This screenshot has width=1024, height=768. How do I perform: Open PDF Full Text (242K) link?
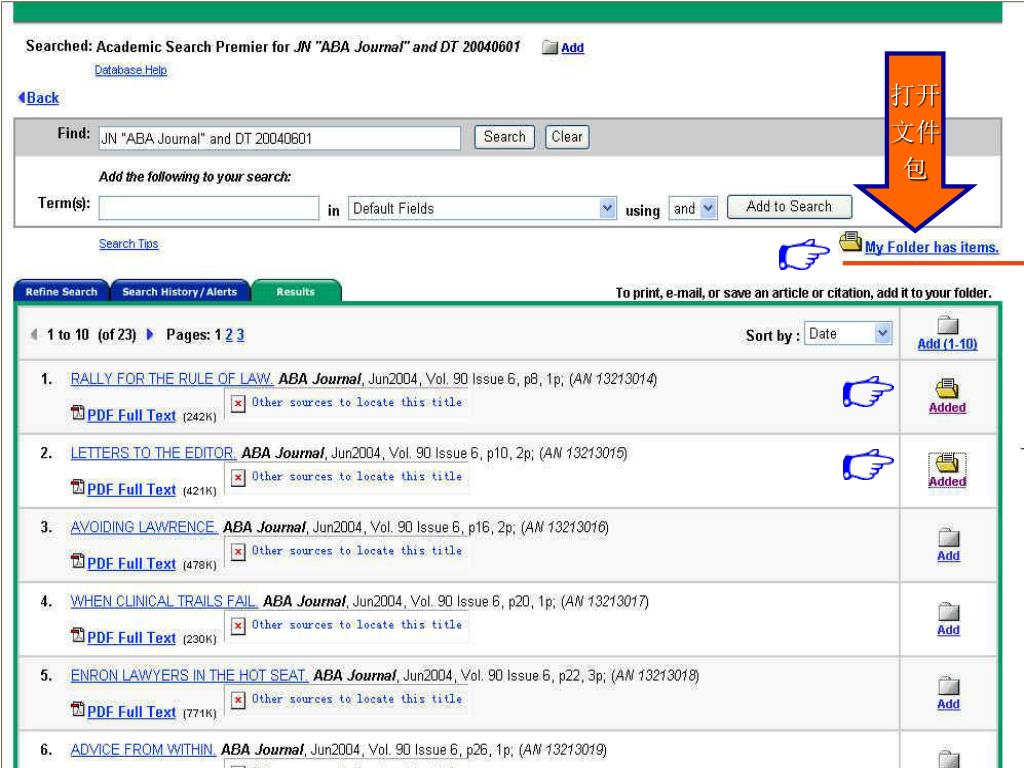pos(132,415)
